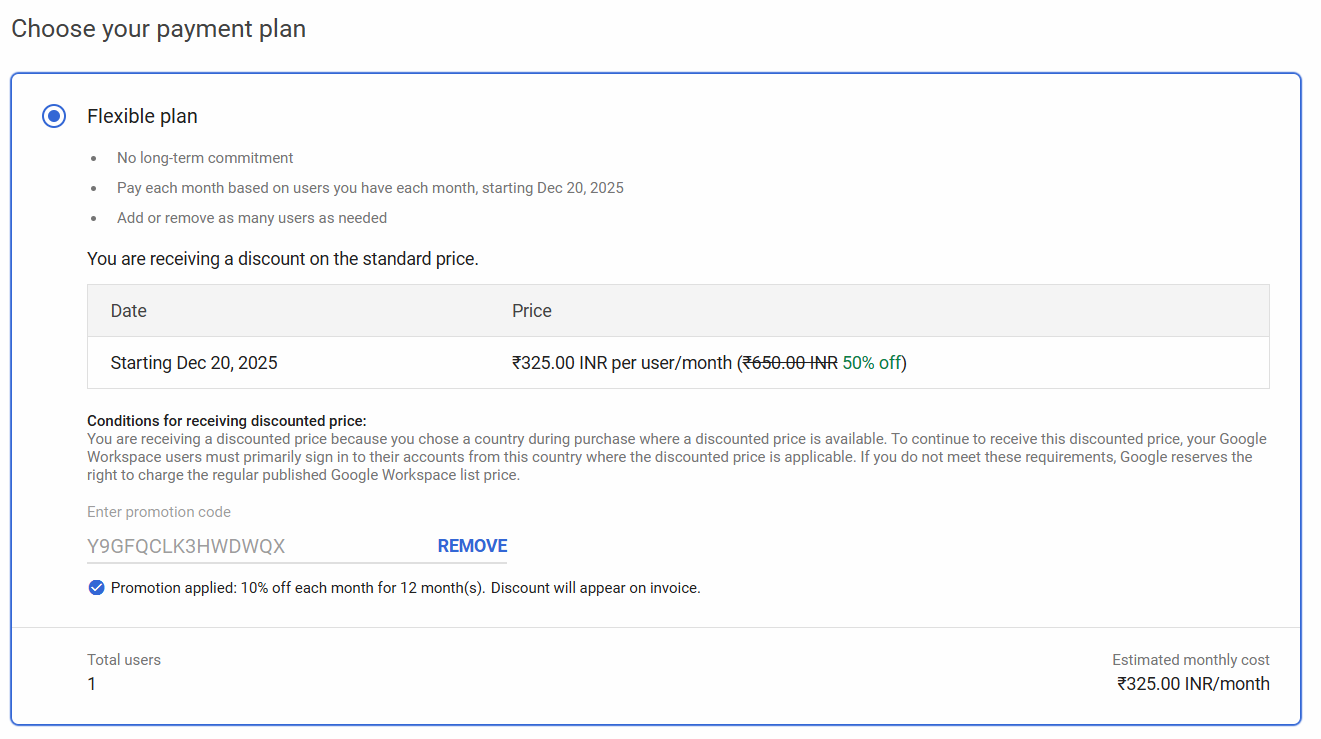
Task: Click the Add or remove users bullet
Action: point(252,218)
